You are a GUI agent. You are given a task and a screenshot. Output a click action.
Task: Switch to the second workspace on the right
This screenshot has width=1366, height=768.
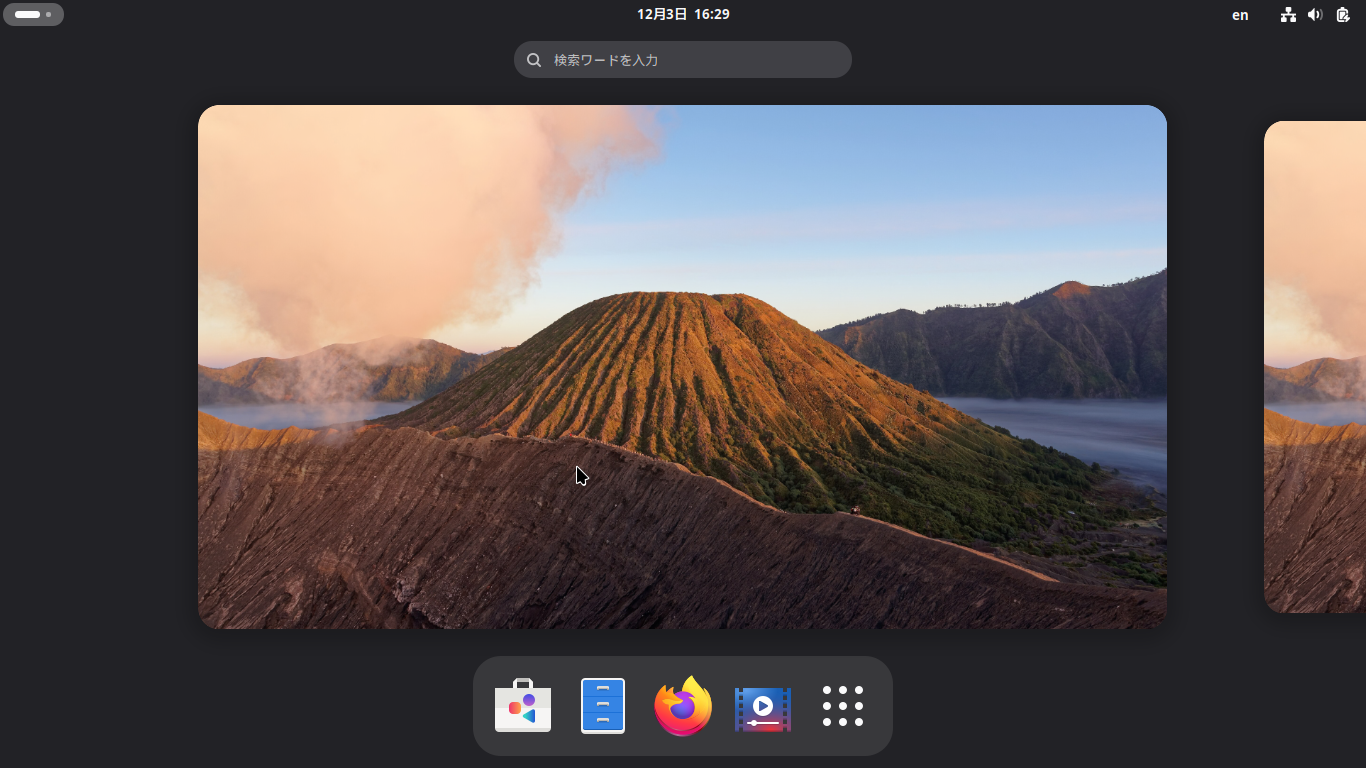tap(1315, 367)
